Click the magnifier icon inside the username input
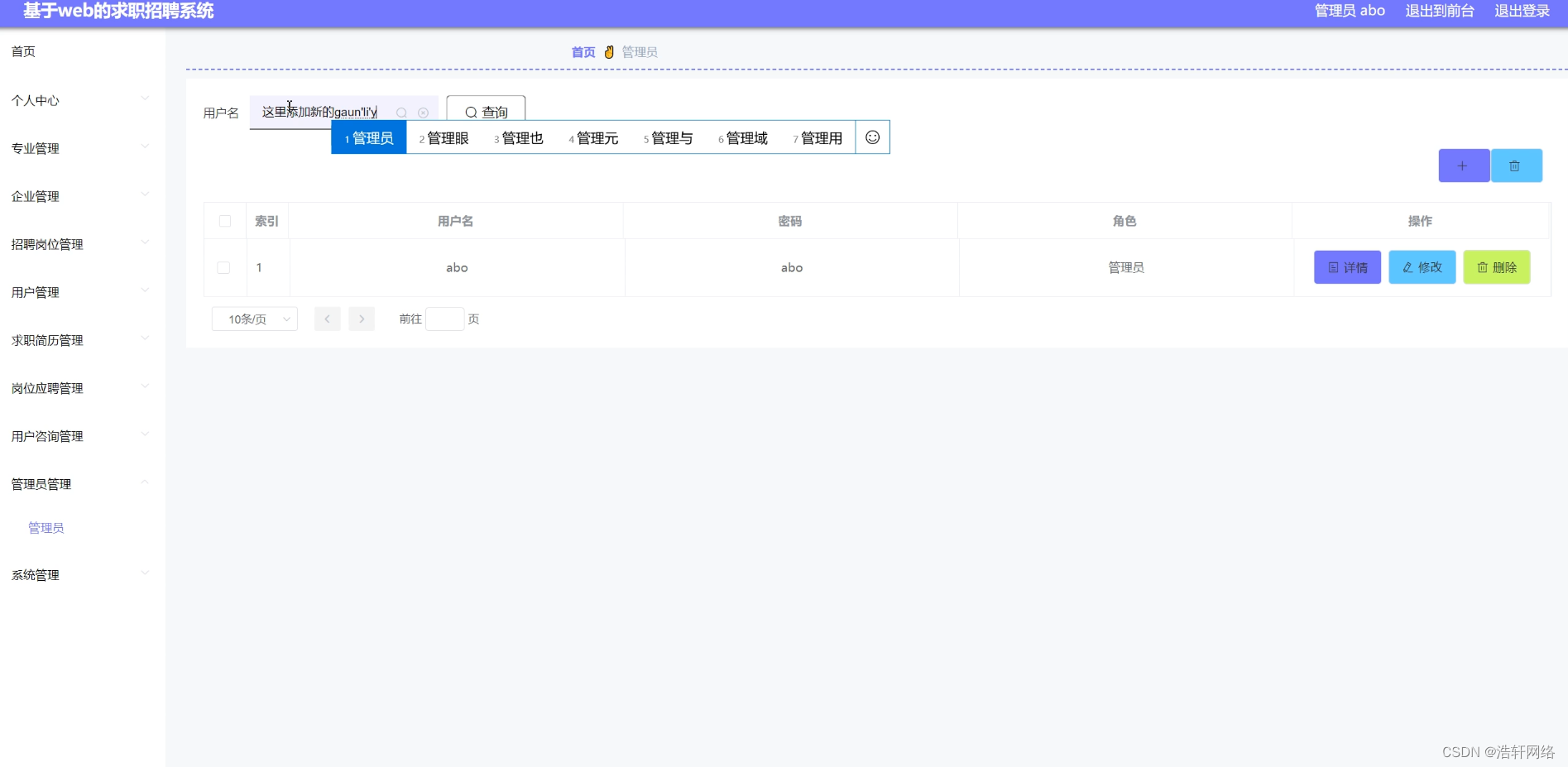The width and height of the screenshot is (1568, 767). [402, 113]
